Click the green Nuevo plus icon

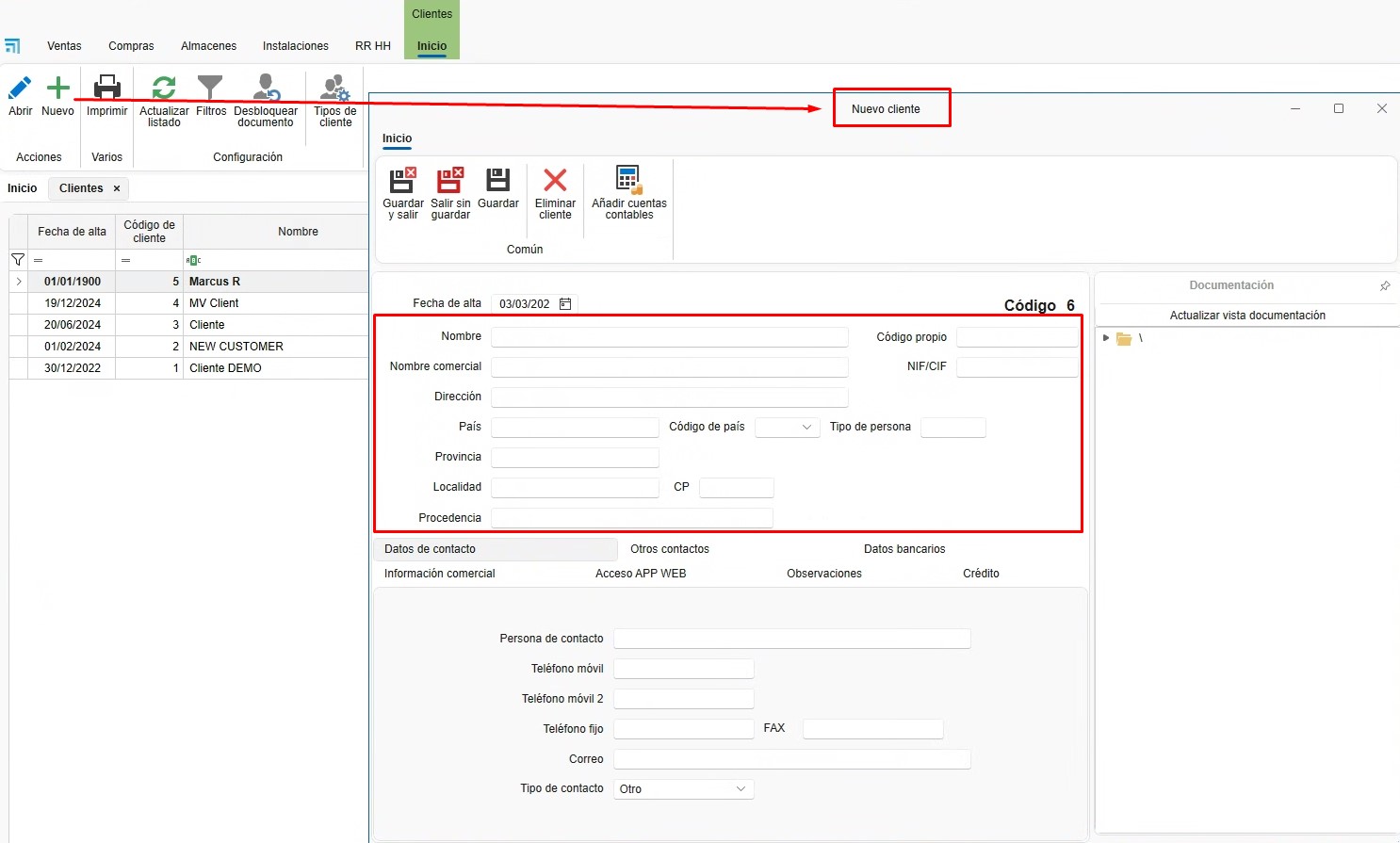(x=58, y=89)
